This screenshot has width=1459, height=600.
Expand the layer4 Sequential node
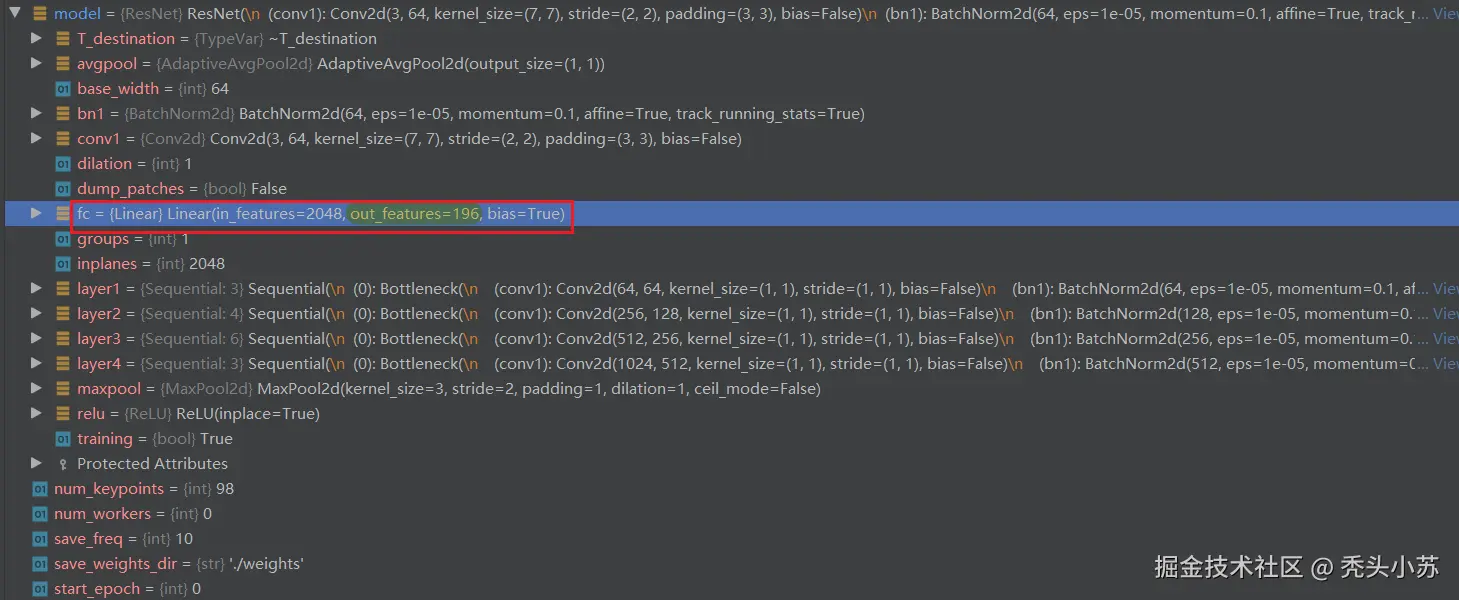pyautogui.click(x=37, y=363)
